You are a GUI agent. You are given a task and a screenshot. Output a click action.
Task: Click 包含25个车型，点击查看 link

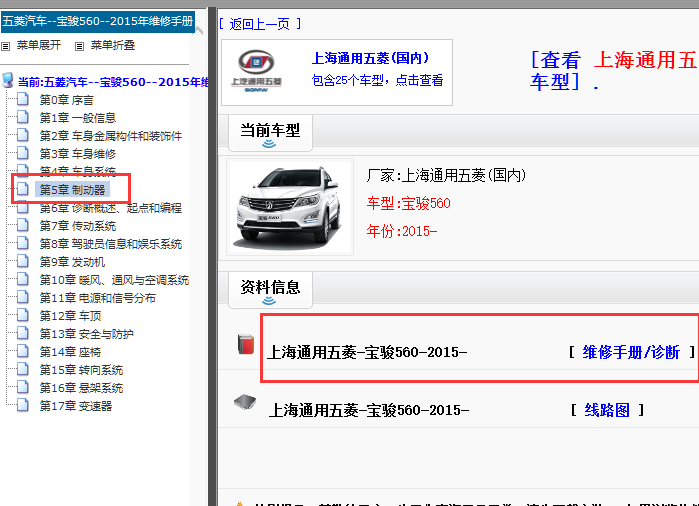377,80
